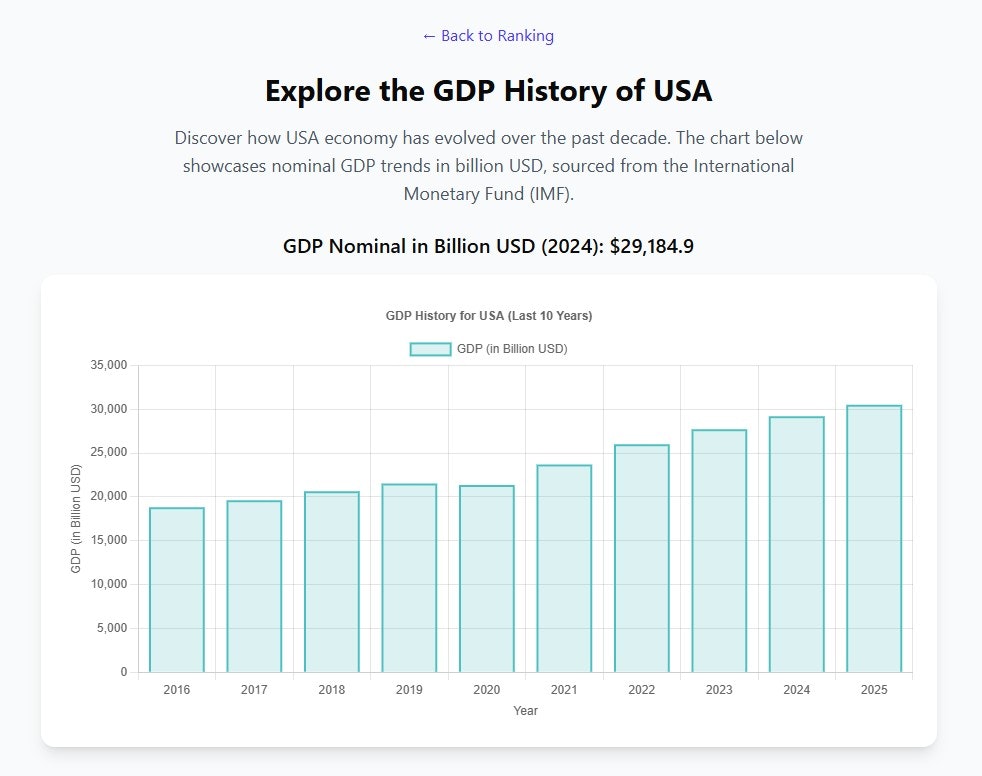
Task: Open the Back to Ranking link
Action: coord(487,36)
